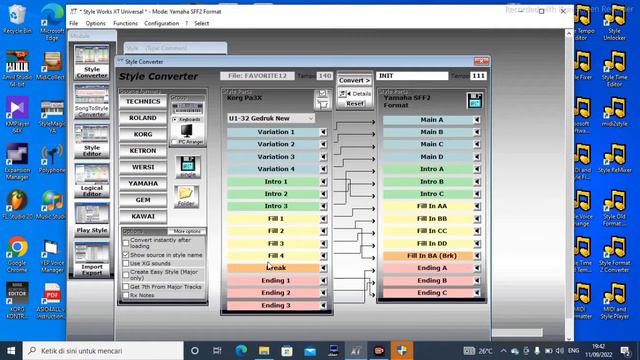
Task: Open the Style Editor module
Action: [92, 141]
